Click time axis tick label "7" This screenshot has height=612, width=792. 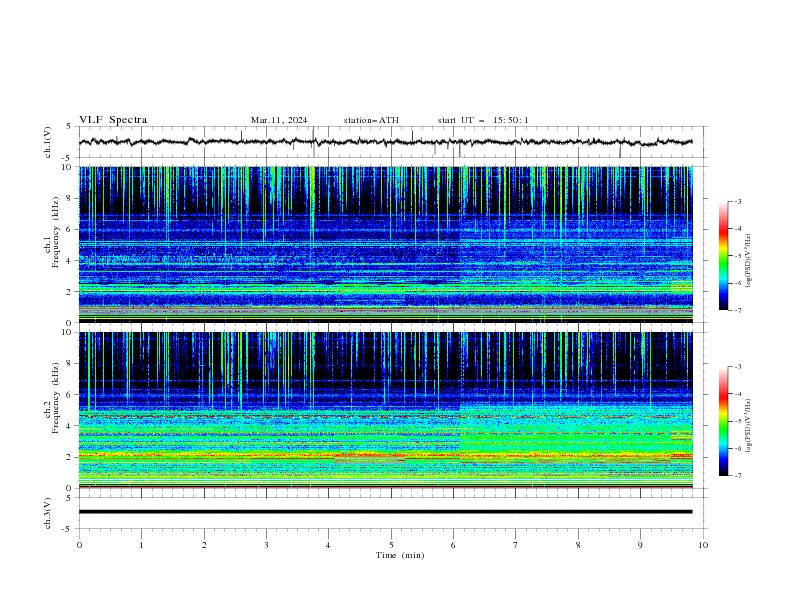(516, 545)
